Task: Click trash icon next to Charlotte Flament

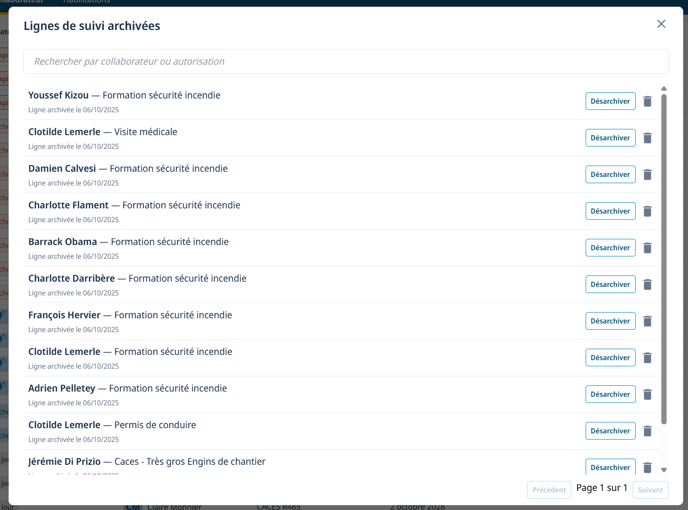Action: pyautogui.click(x=647, y=211)
